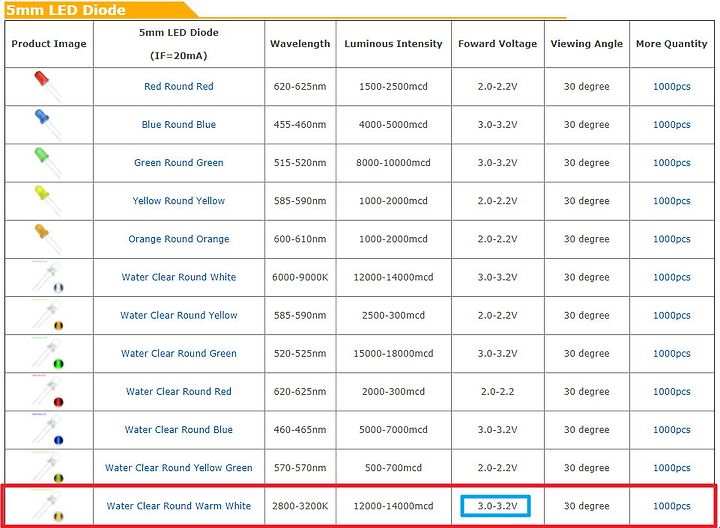
Task: Open the Water Clear Round Red link
Action: 179,391
